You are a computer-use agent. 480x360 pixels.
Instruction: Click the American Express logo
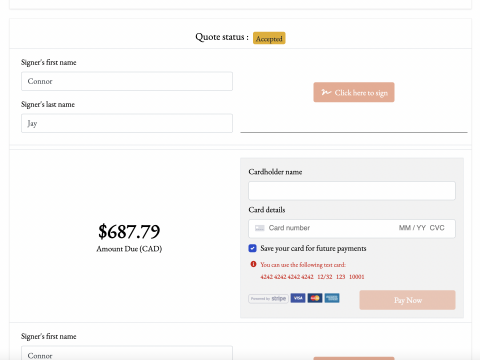(332, 298)
